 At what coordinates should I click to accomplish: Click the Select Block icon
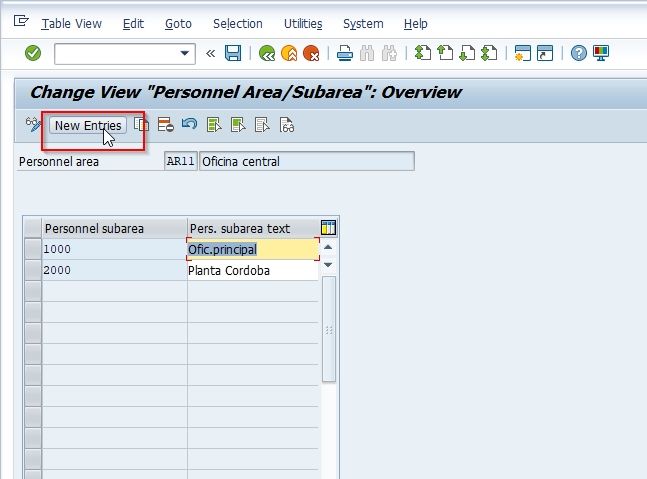point(238,125)
